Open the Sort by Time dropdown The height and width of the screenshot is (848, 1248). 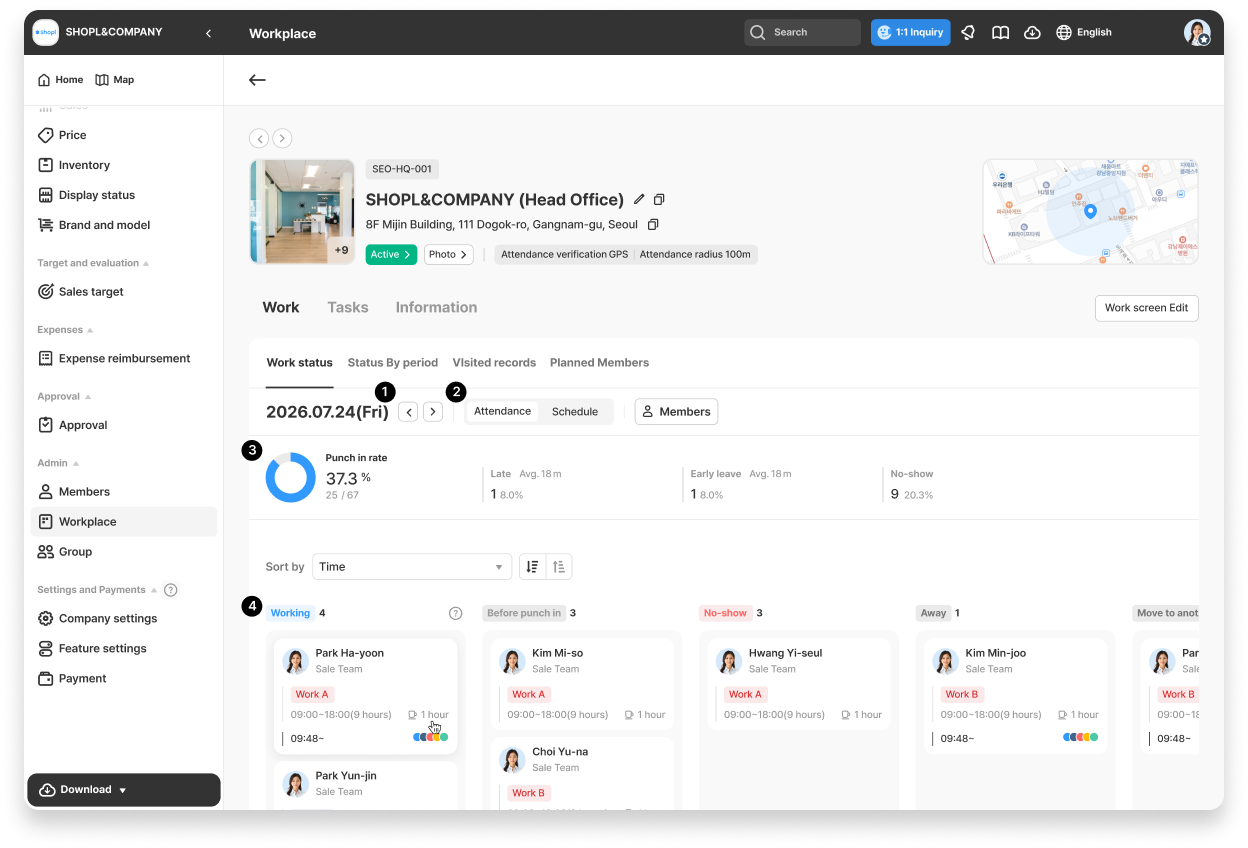(412, 567)
